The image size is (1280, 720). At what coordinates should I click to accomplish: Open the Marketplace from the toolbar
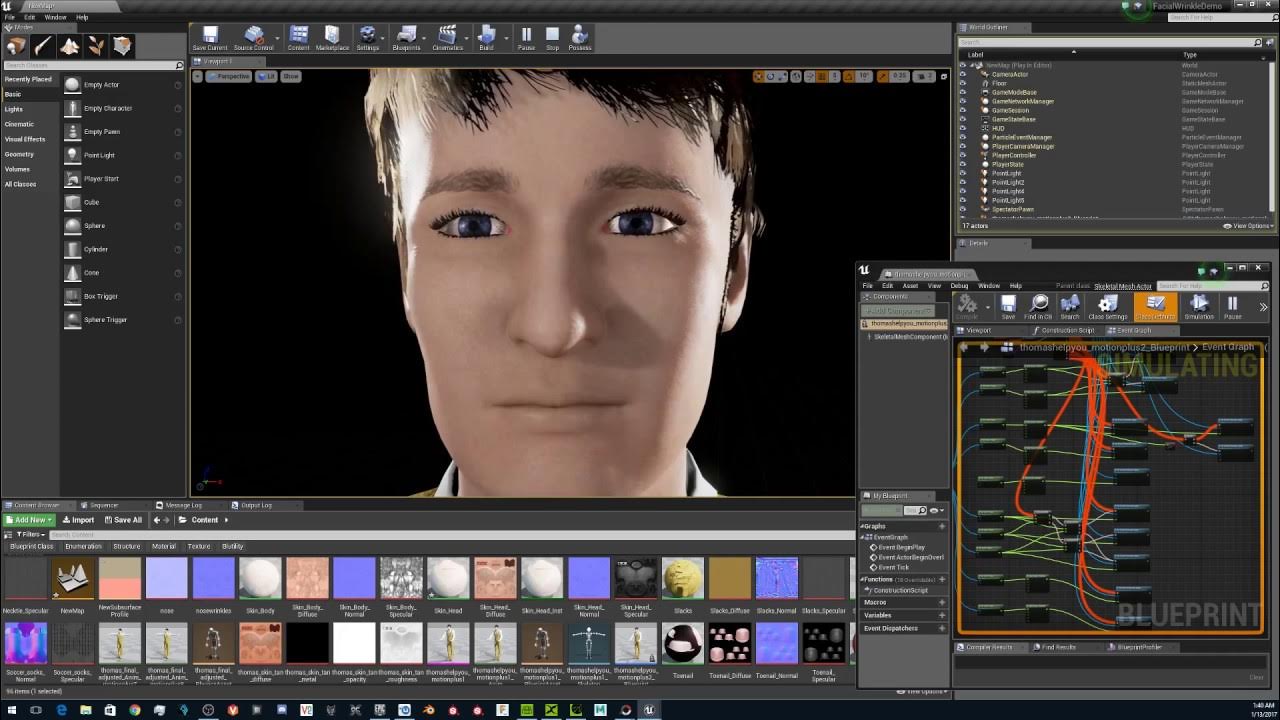click(x=332, y=38)
